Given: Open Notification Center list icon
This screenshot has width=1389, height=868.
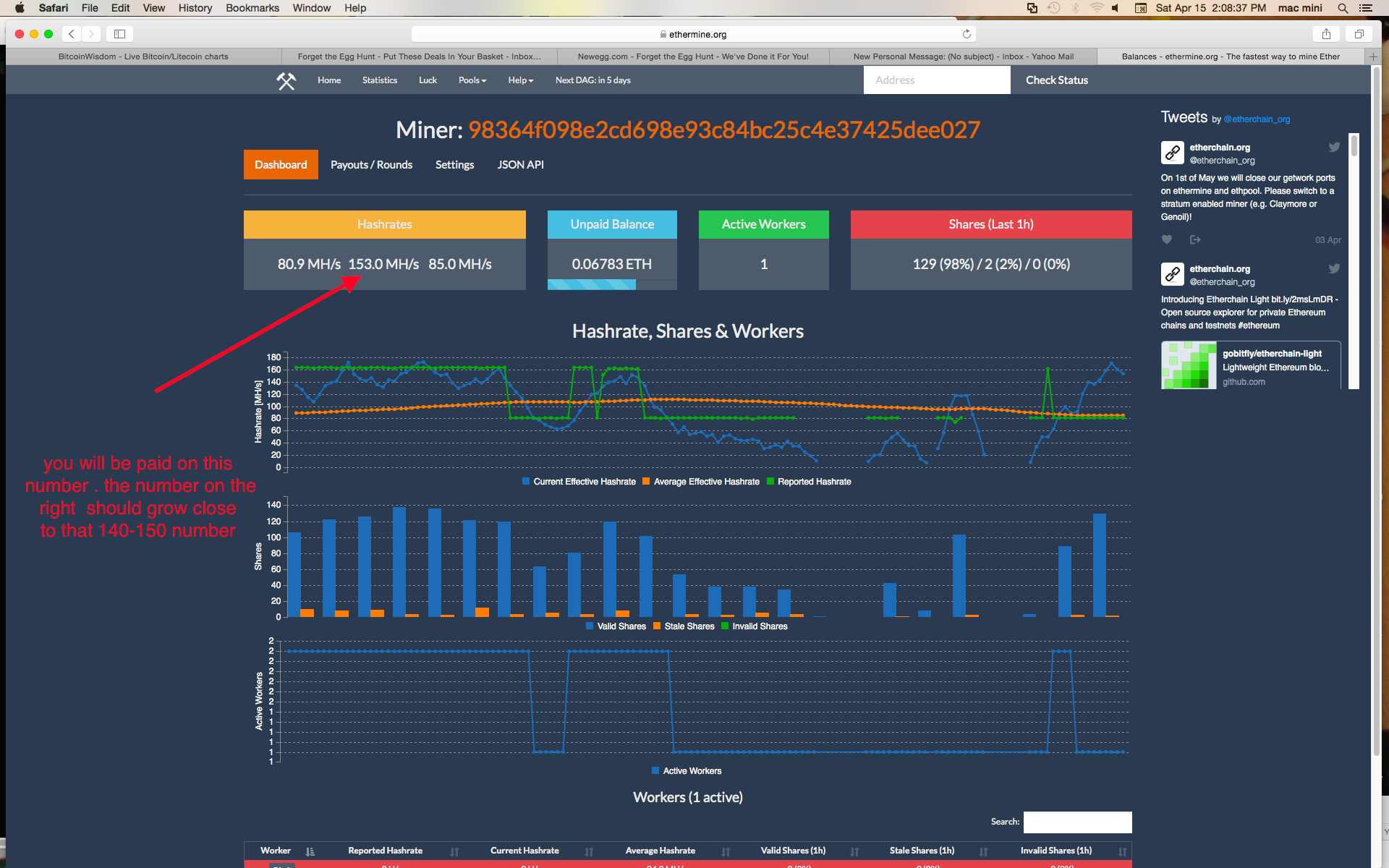Looking at the screenshot, I should pos(1366,8).
